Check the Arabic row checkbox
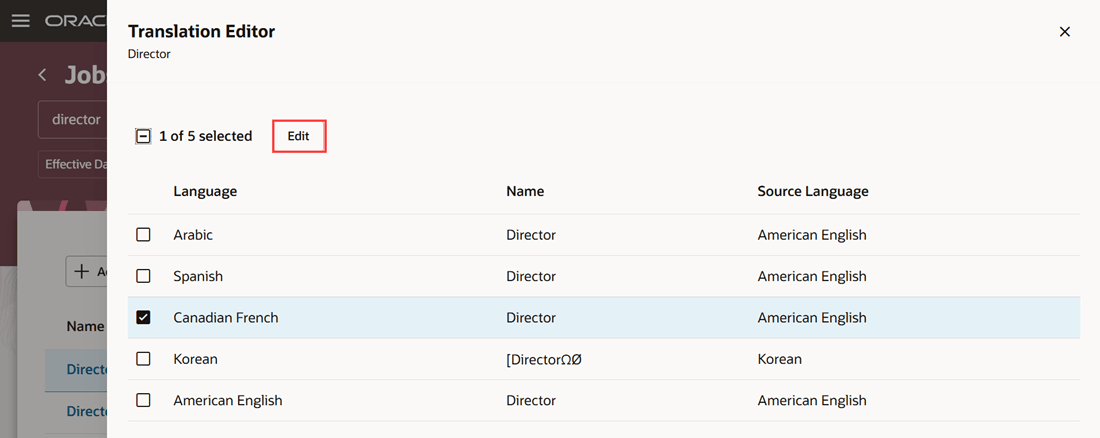This screenshot has height=438, width=1100. click(x=143, y=235)
